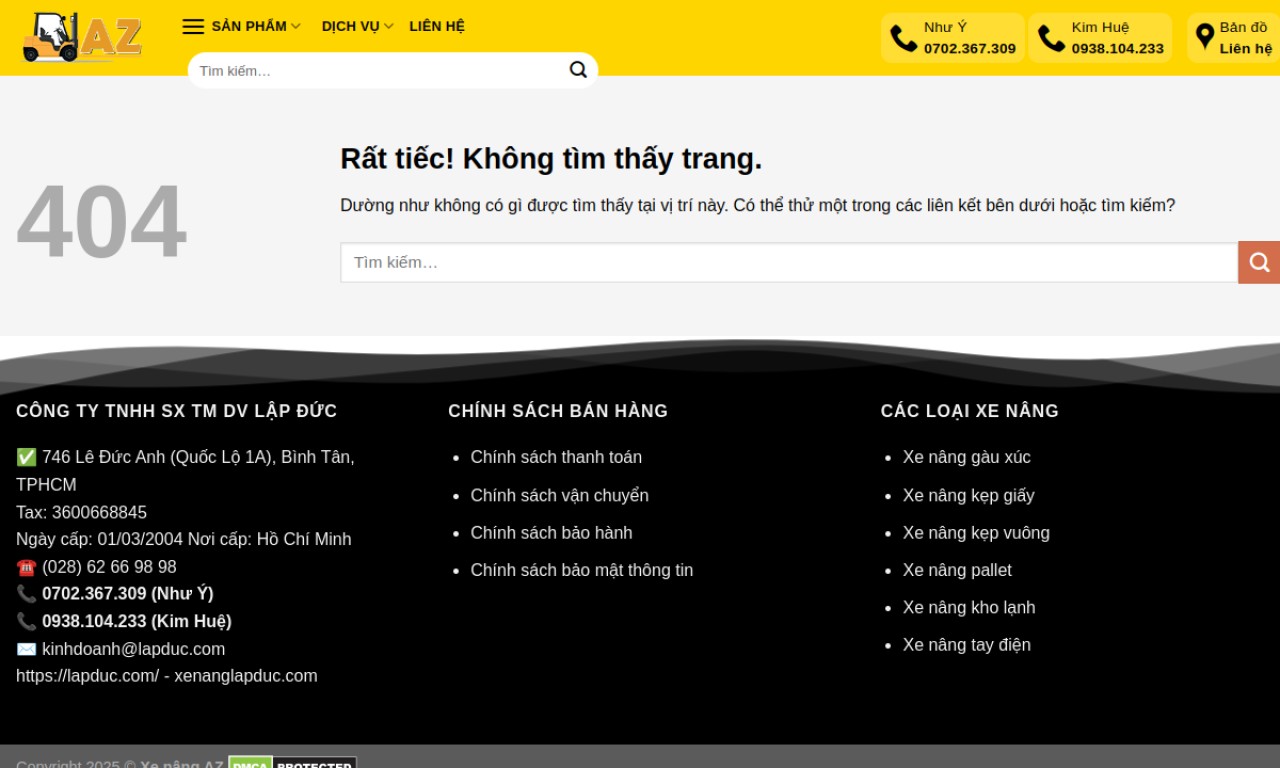Open Bản đồ Liên hệ header button
The image size is (1280, 768).
[1234, 38]
